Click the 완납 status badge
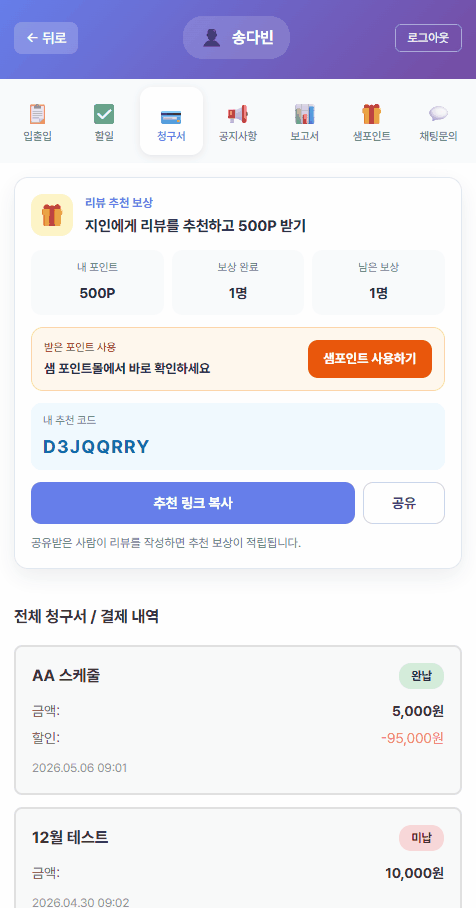Viewport: 476px width, 908px height. [422, 676]
